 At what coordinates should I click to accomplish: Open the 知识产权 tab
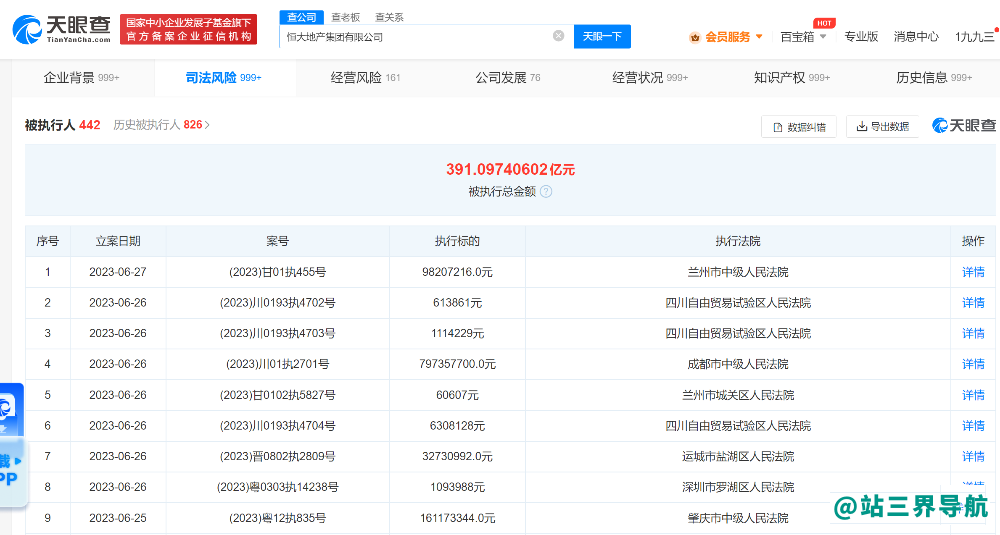pyautogui.click(x=791, y=78)
